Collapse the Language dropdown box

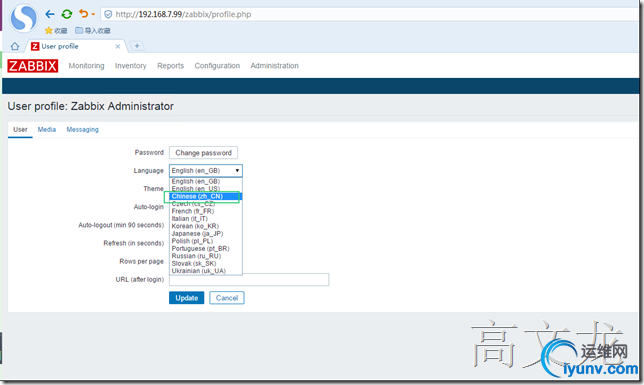click(206, 171)
